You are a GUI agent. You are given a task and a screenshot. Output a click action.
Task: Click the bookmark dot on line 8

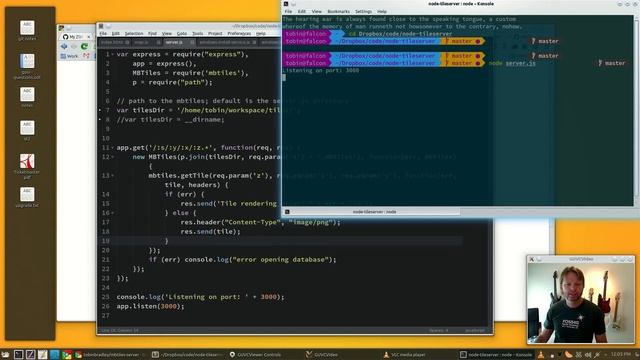[x=100, y=120]
